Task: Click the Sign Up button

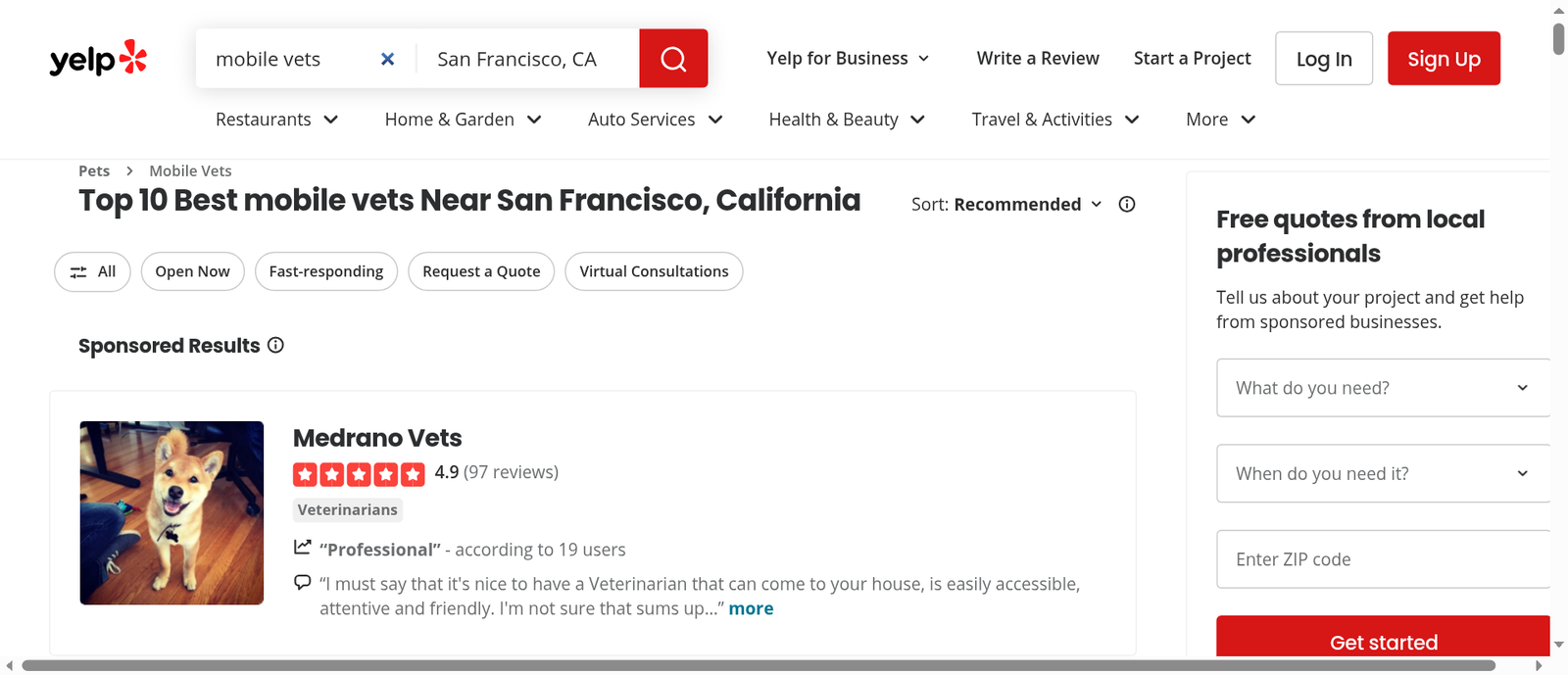Action: [1444, 59]
